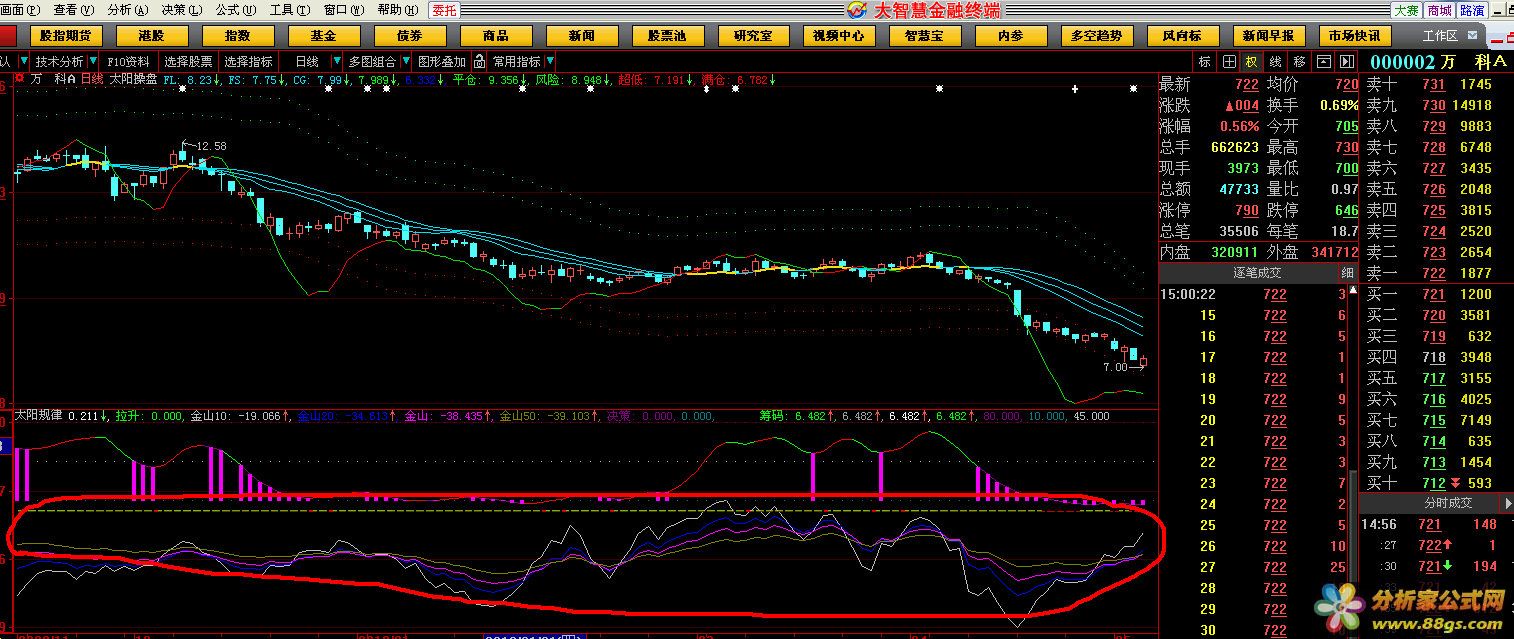
Task: Click the grid layout icon beside 标
Action: pyautogui.click(x=1229, y=61)
